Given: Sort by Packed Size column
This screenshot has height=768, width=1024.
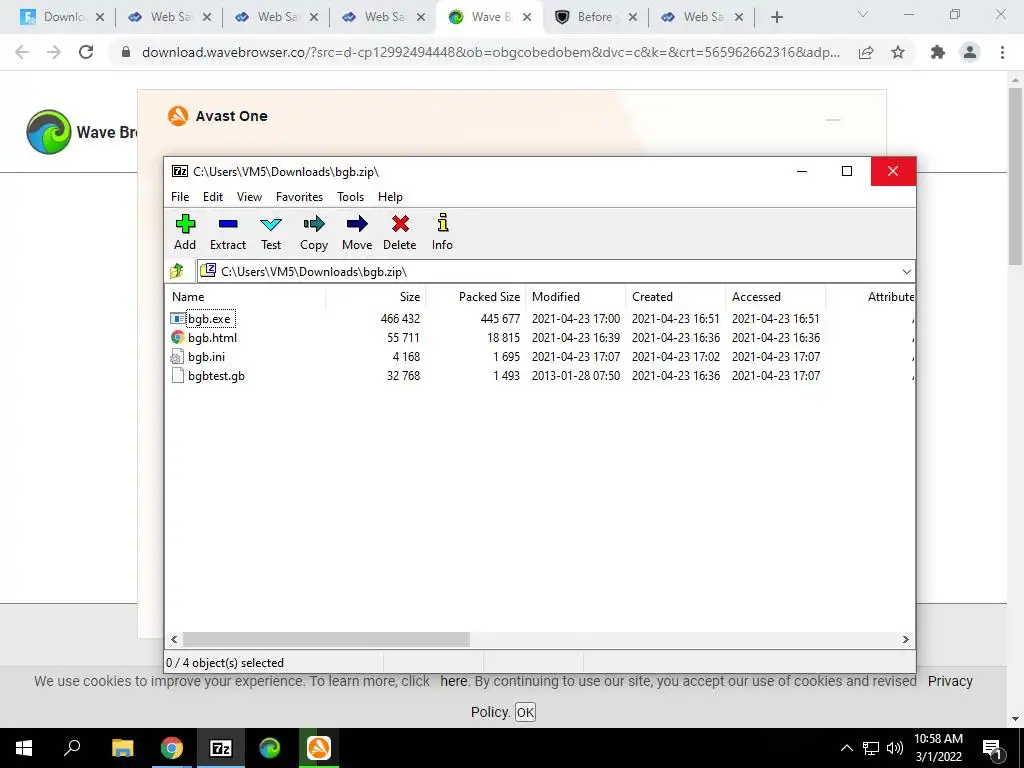Looking at the screenshot, I should coord(475,296).
